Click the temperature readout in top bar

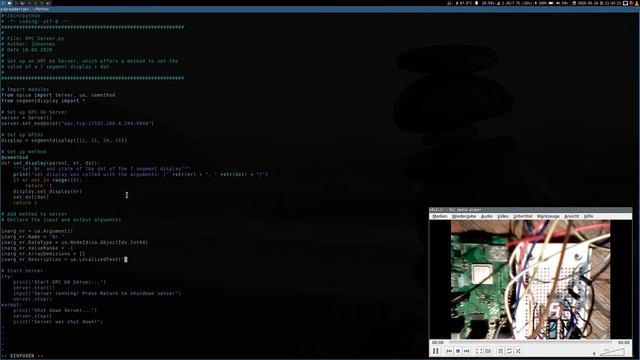(464, 3)
